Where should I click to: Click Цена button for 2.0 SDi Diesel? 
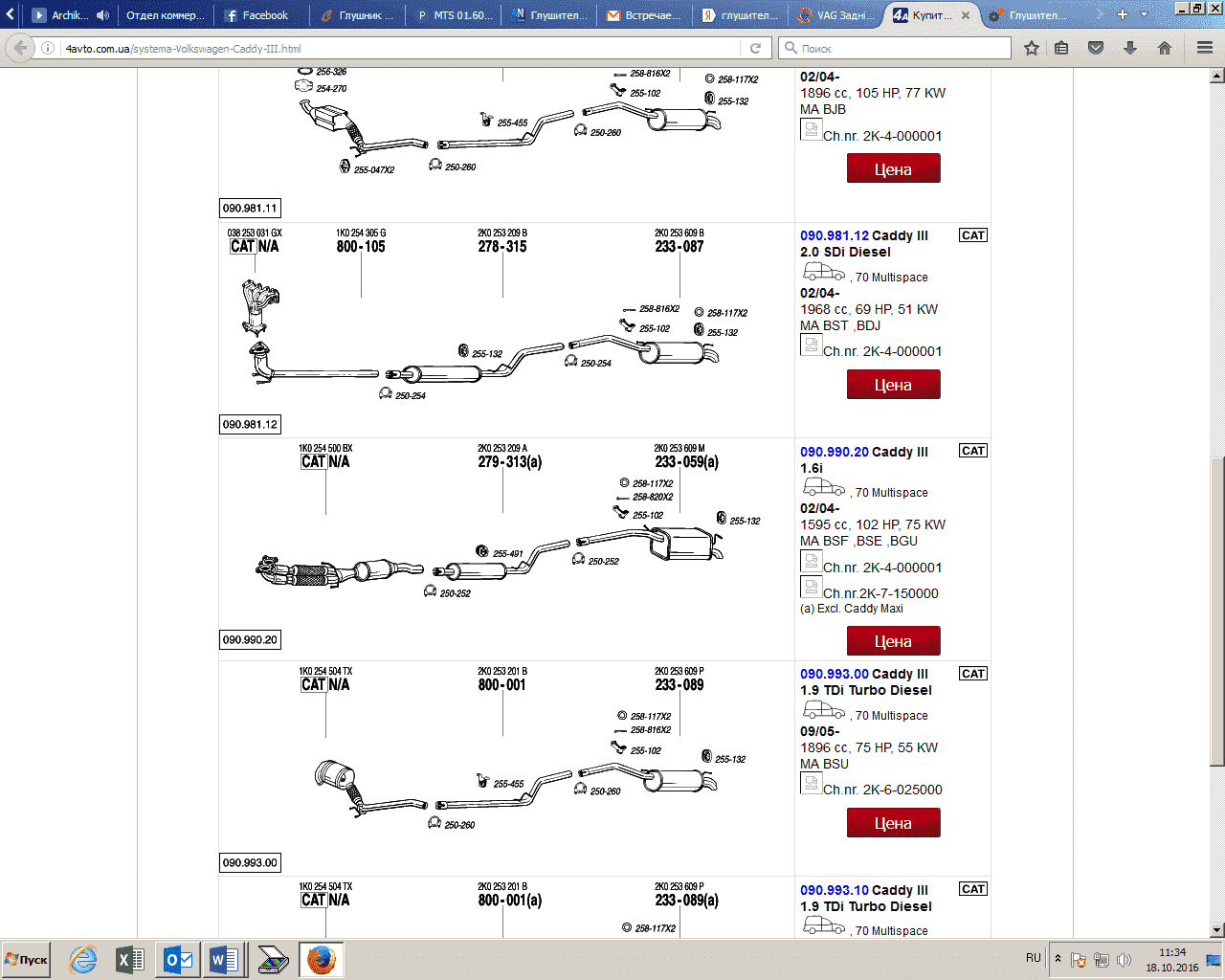point(893,385)
